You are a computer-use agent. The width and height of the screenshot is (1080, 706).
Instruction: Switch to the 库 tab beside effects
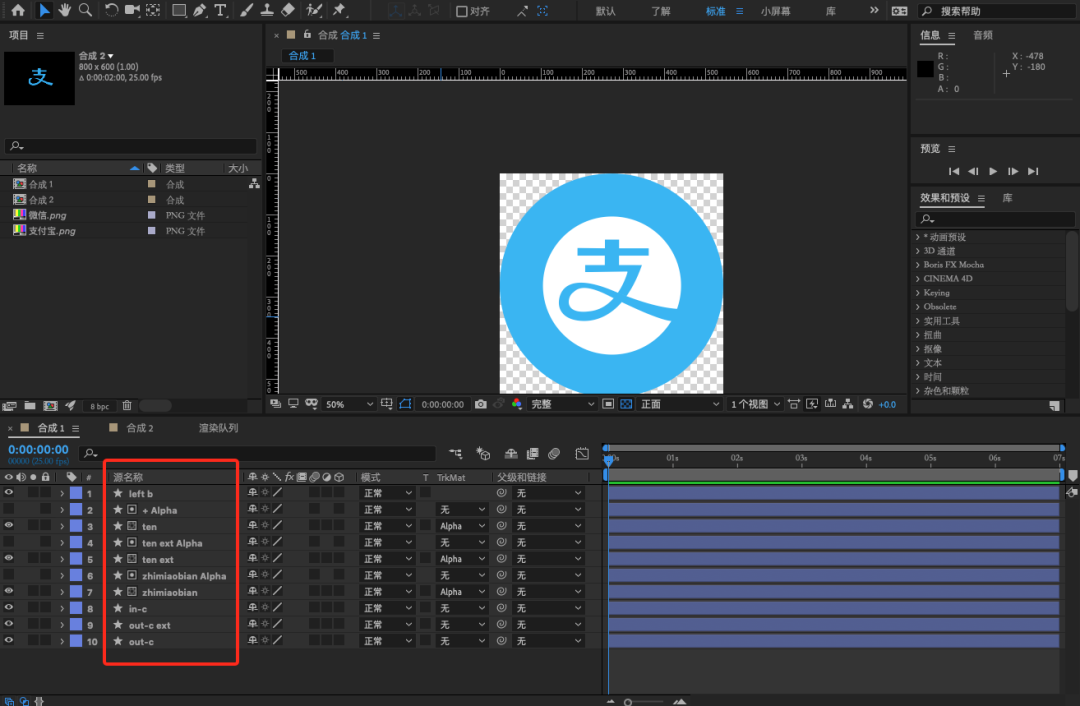[x=1007, y=198]
